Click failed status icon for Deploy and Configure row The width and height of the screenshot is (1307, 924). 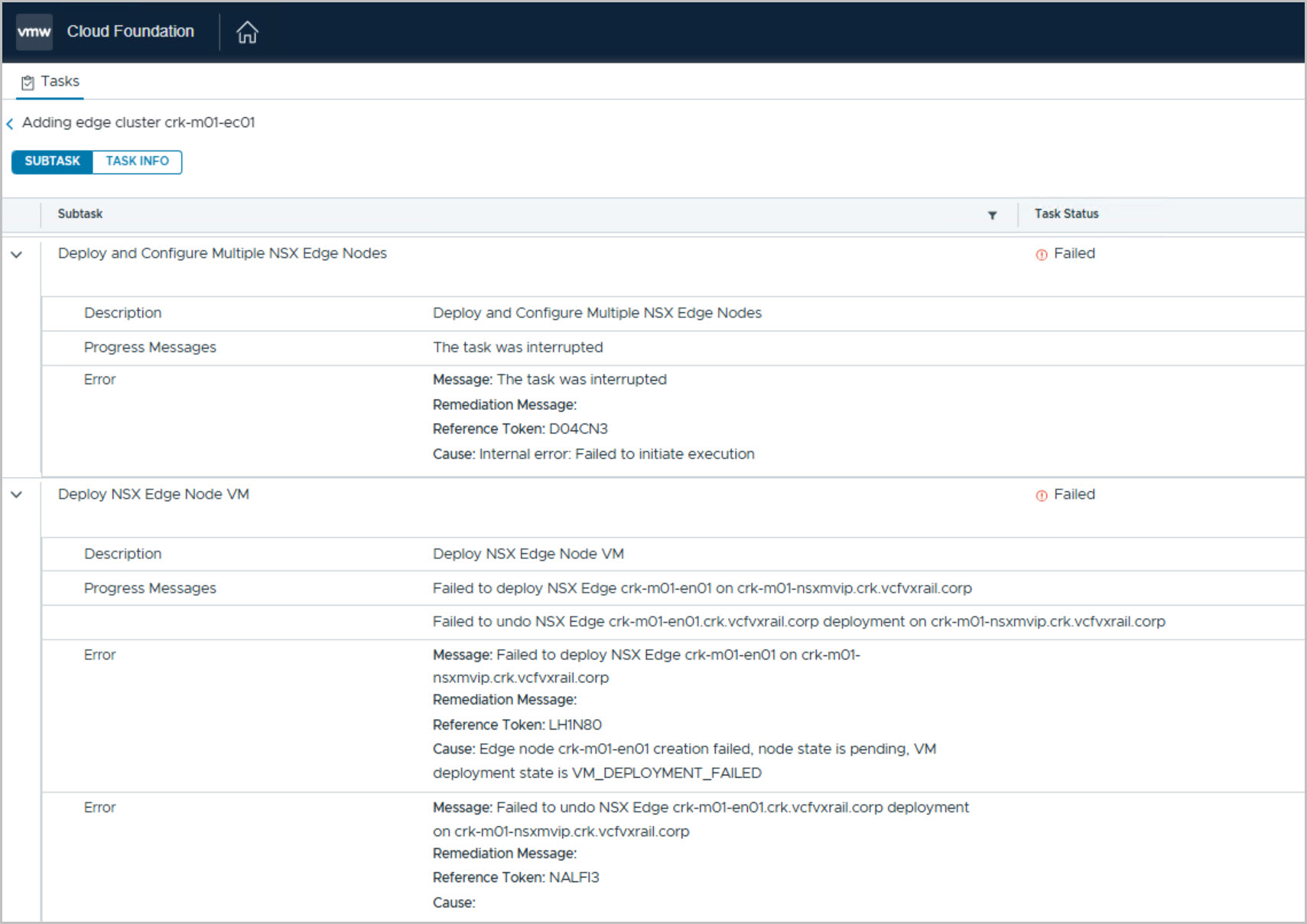click(1041, 255)
